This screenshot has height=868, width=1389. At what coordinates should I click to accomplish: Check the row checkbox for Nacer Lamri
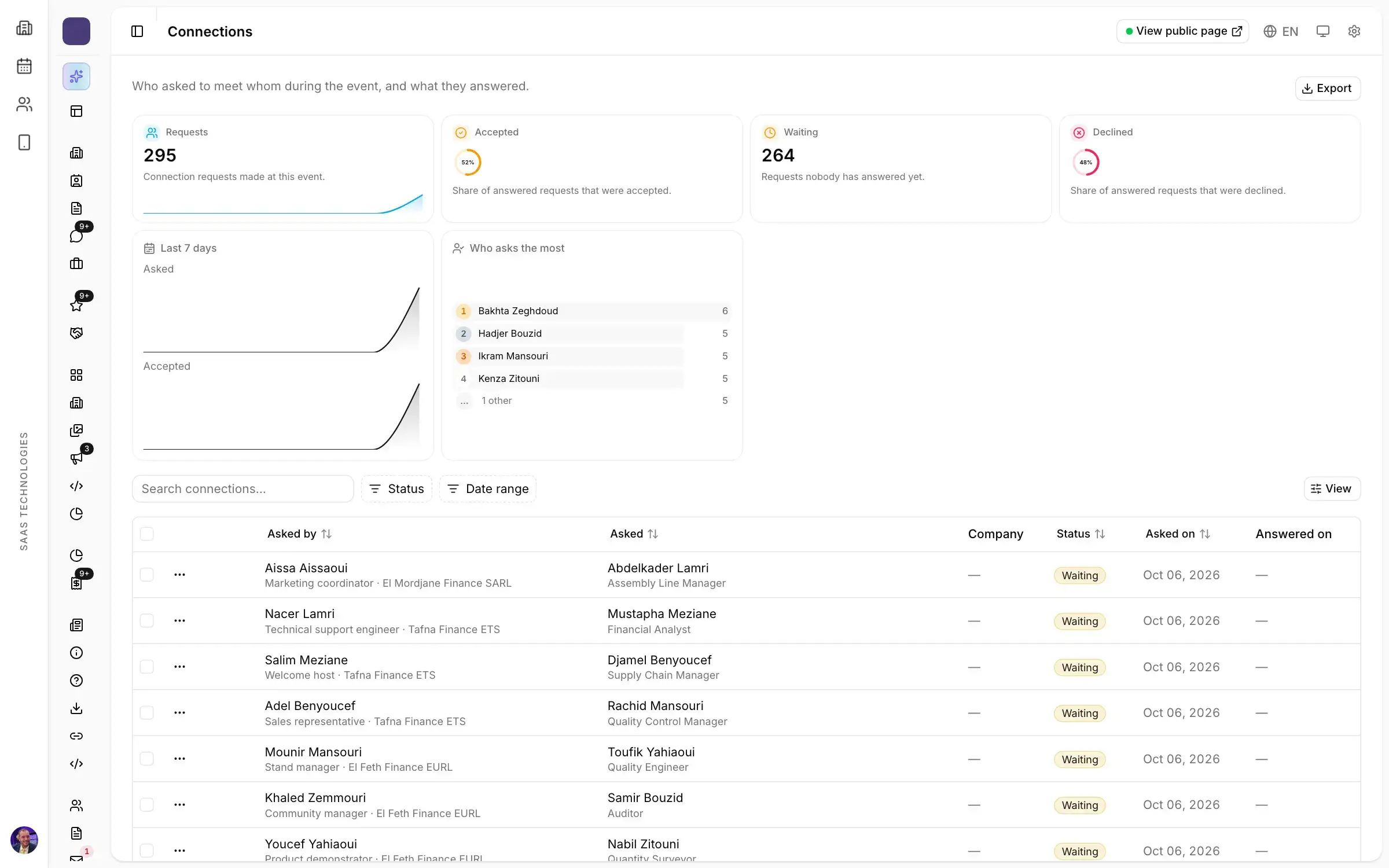coord(147,620)
